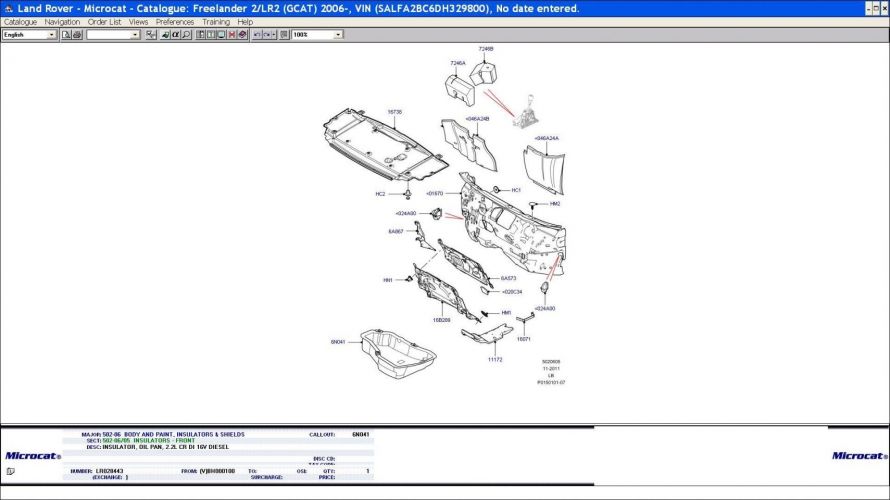This screenshot has height=500, width=890.
Task: Click the large 16738 undershield drawing
Action: click(385, 145)
